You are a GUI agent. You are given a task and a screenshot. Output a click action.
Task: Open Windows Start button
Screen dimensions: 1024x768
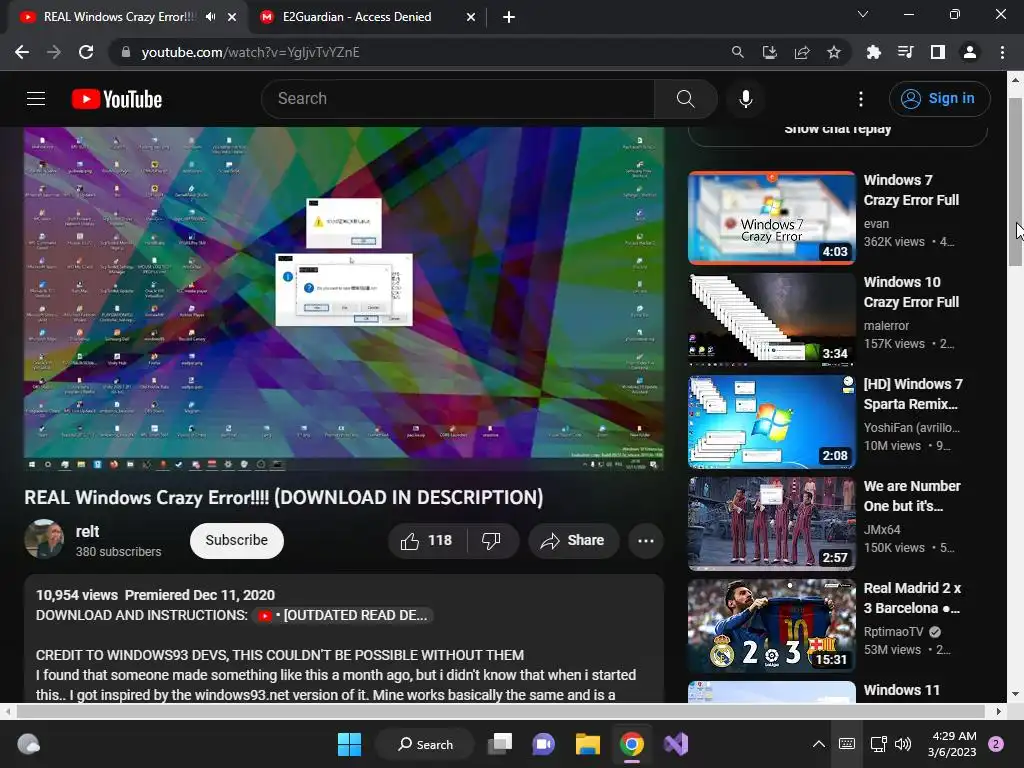[x=349, y=744]
